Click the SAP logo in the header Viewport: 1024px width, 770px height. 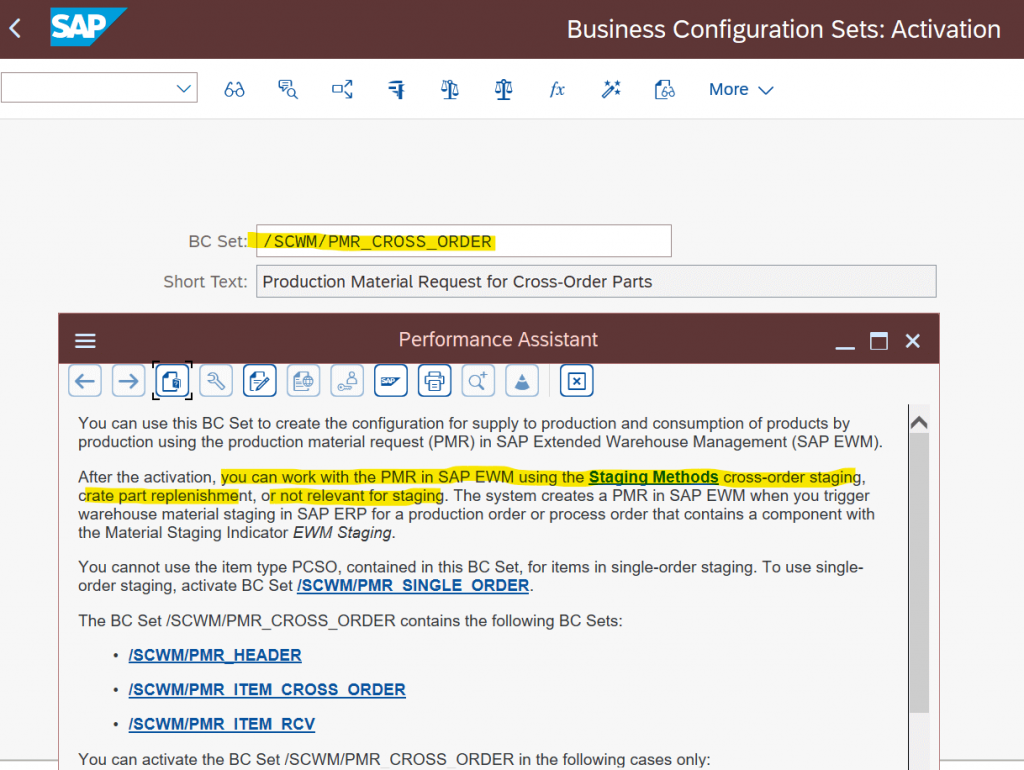tap(88, 27)
